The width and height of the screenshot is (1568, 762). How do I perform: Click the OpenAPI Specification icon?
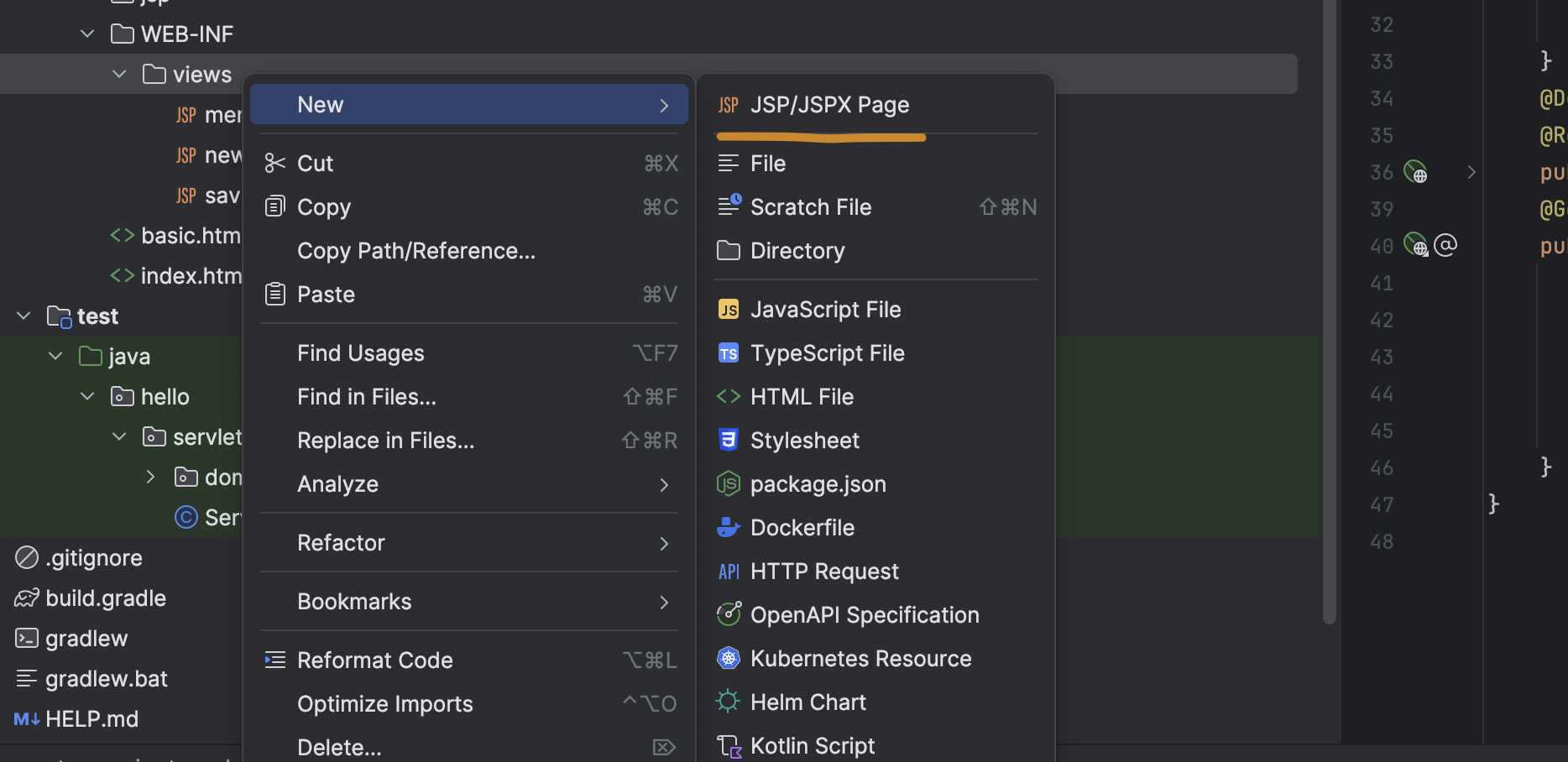[x=729, y=614]
